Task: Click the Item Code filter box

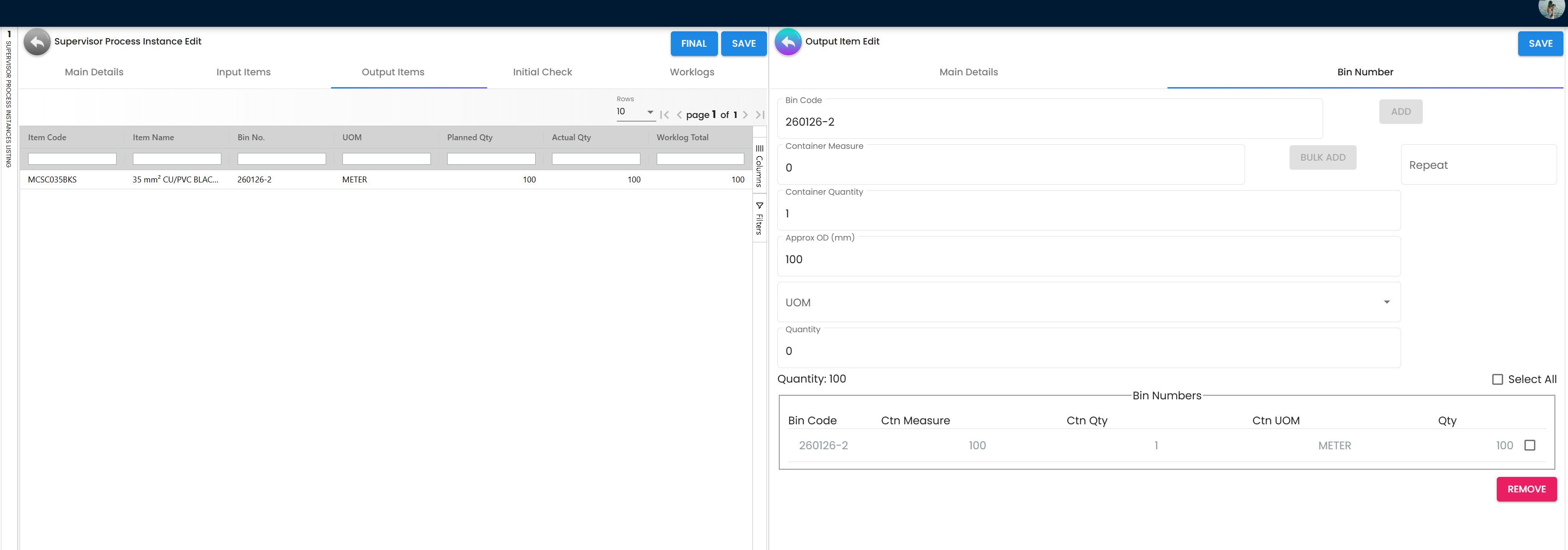Action: (x=72, y=159)
